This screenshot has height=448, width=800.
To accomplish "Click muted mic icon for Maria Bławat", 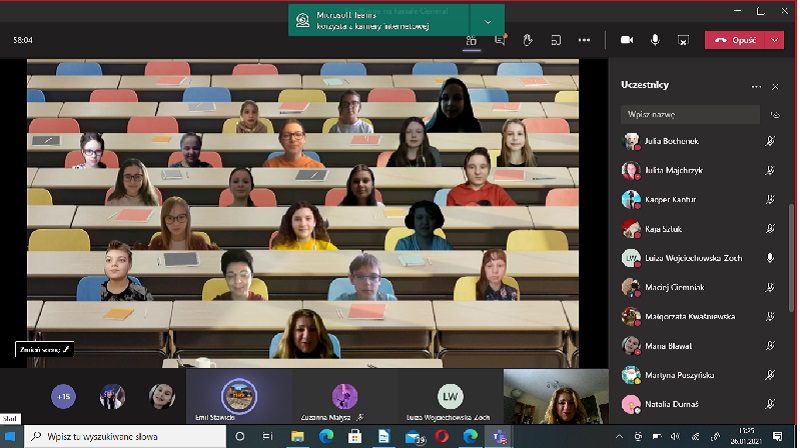I will [770, 346].
